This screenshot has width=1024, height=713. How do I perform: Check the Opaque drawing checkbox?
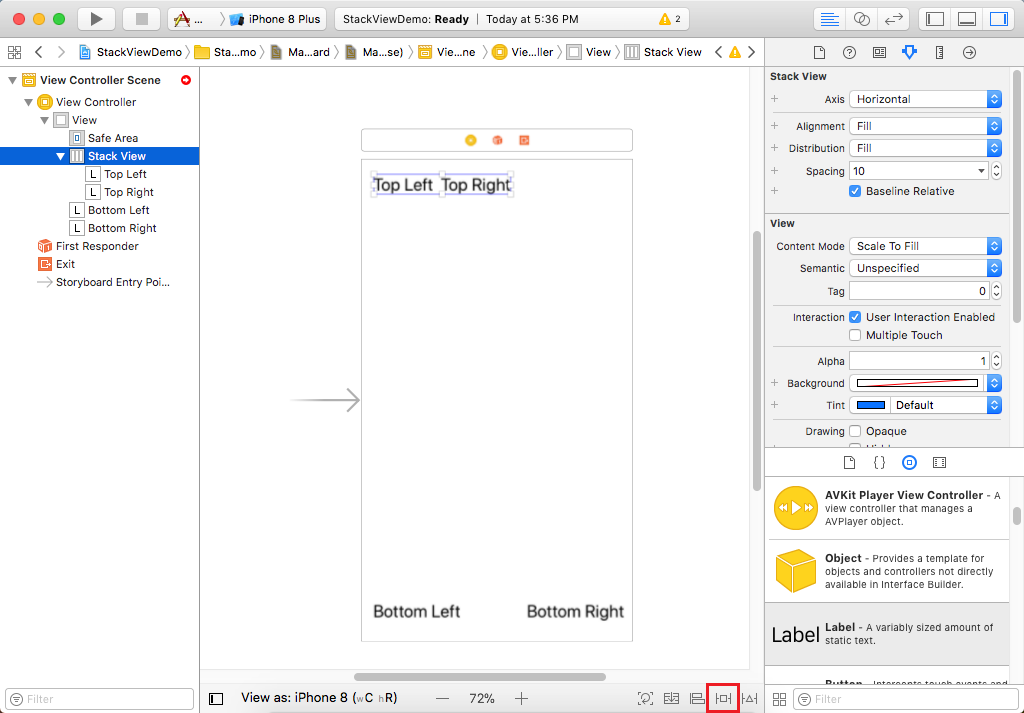point(855,432)
